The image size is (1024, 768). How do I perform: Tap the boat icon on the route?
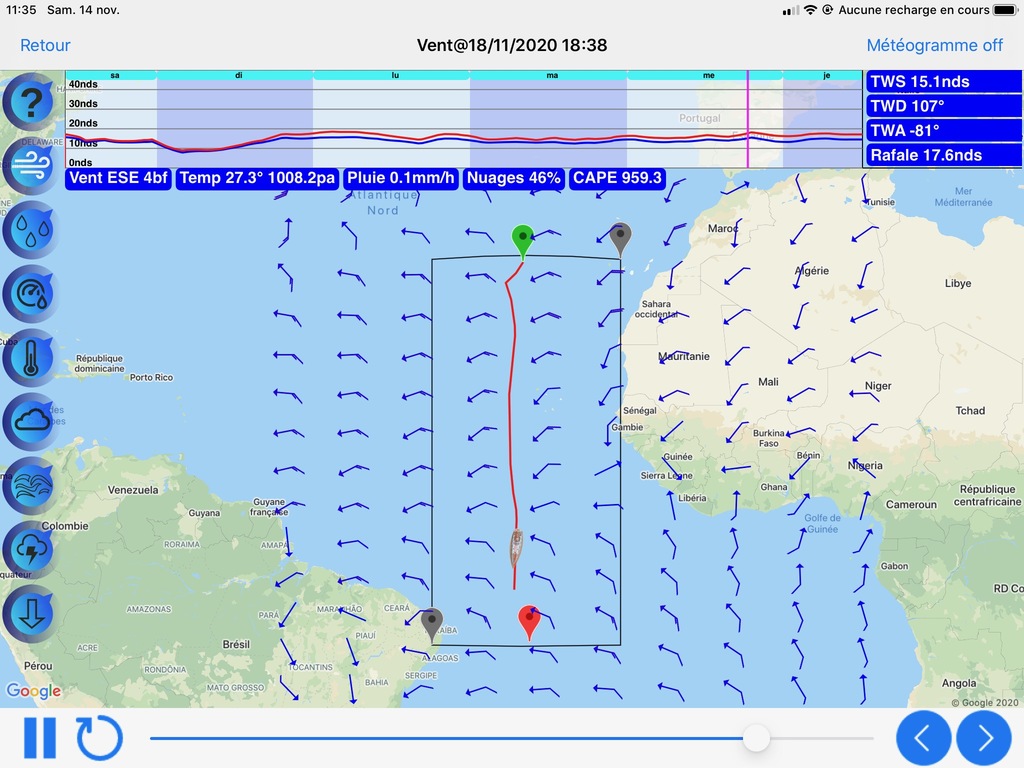point(516,547)
